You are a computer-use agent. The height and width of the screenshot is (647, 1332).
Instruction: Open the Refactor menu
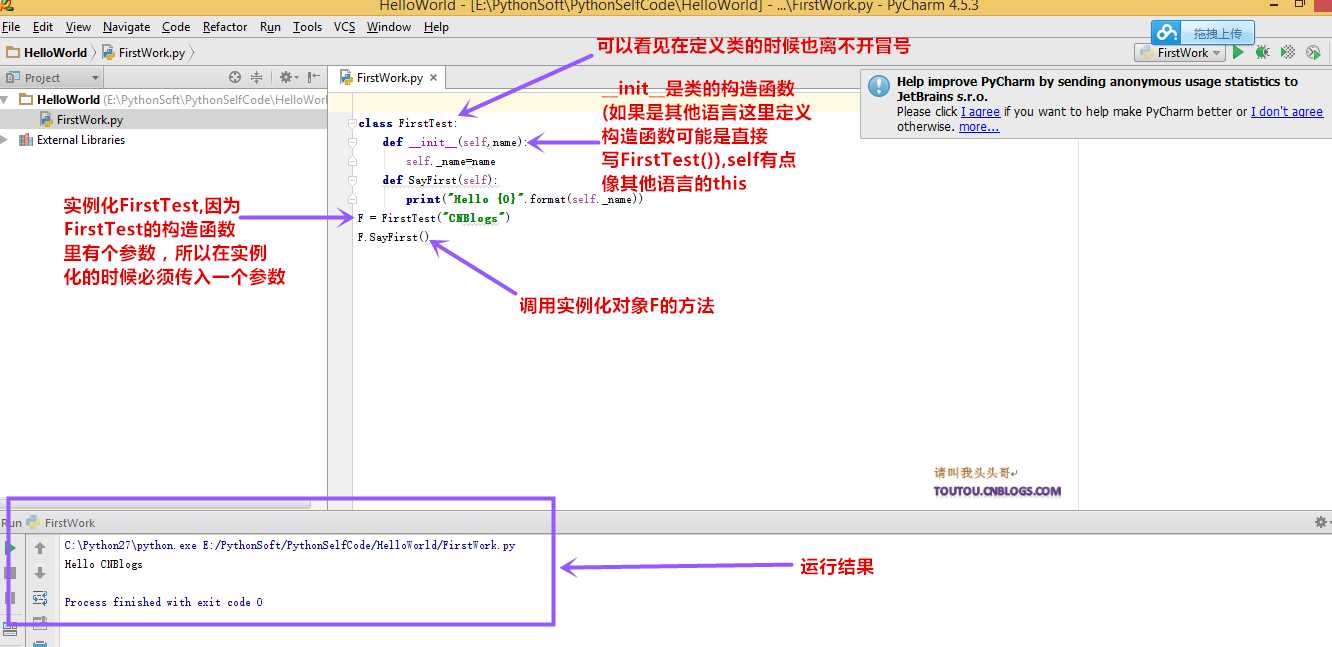point(225,27)
